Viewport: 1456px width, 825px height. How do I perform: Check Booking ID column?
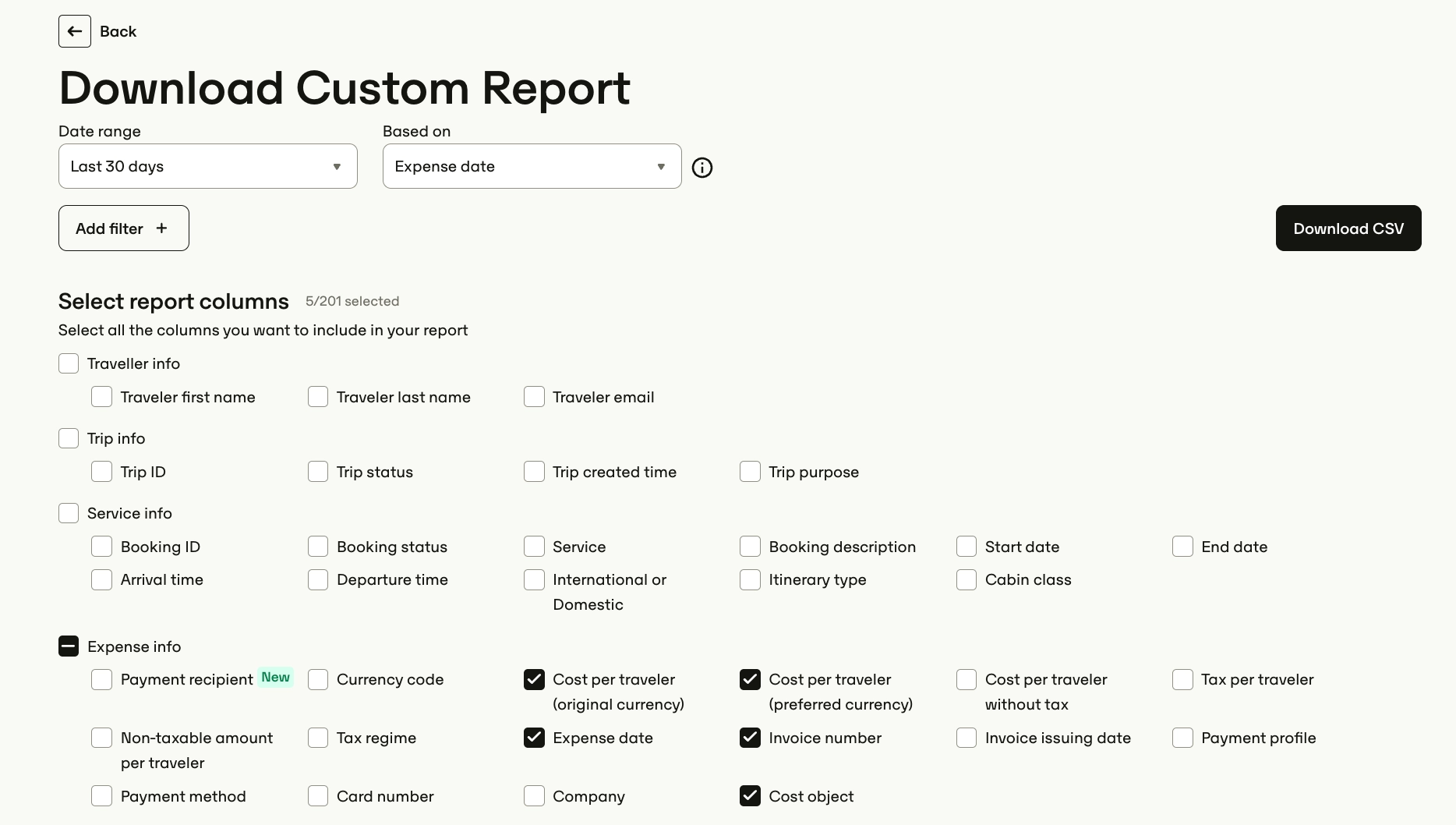(x=101, y=547)
